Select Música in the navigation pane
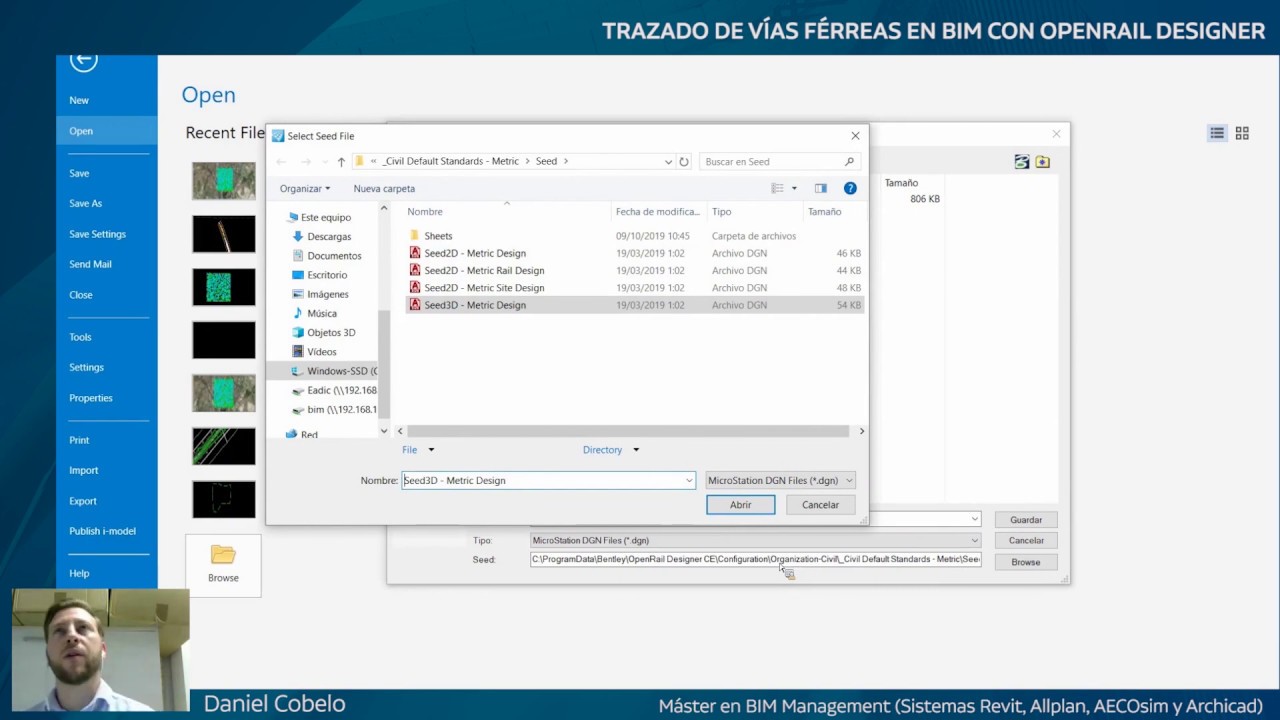1280x720 pixels. pos(322,313)
